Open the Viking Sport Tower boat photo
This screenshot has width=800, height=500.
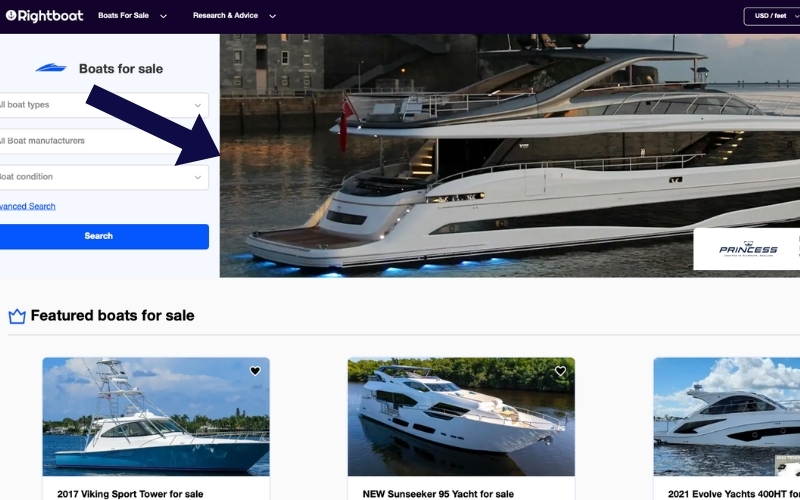[x=156, y=417]
